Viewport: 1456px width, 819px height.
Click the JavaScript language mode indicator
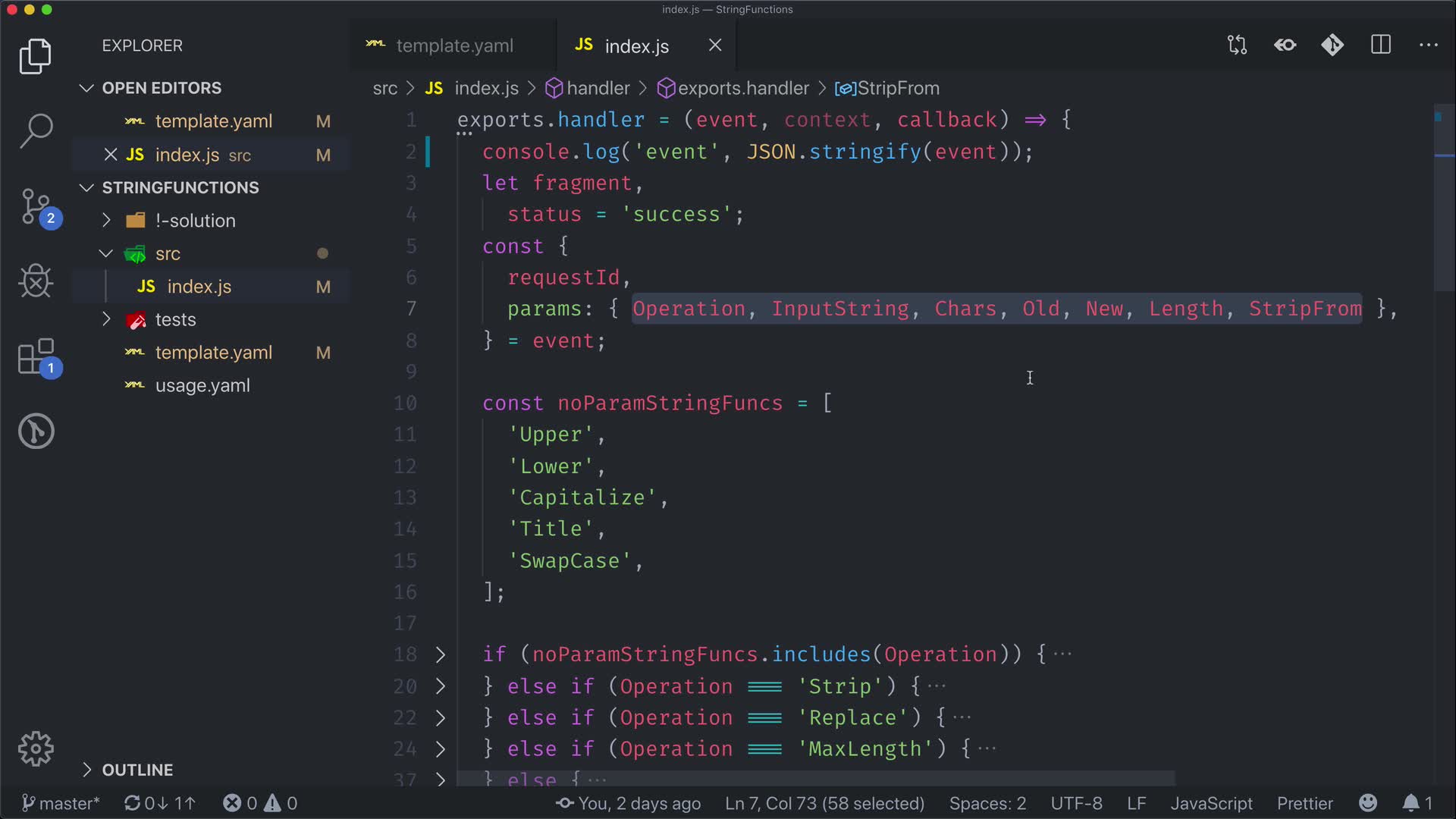(x=1211, y=803)
